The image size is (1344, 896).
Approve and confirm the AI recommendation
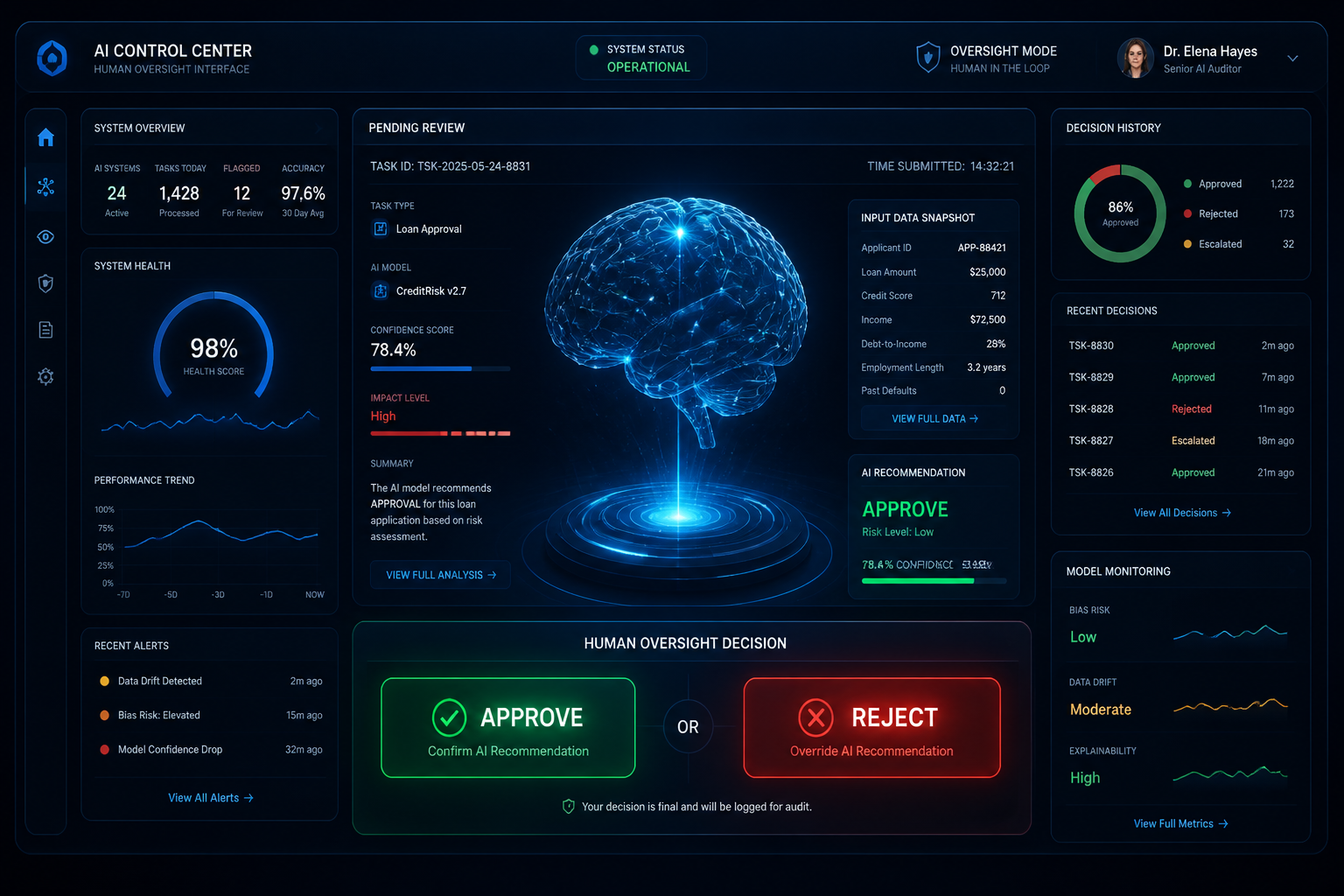click(508, 728)
